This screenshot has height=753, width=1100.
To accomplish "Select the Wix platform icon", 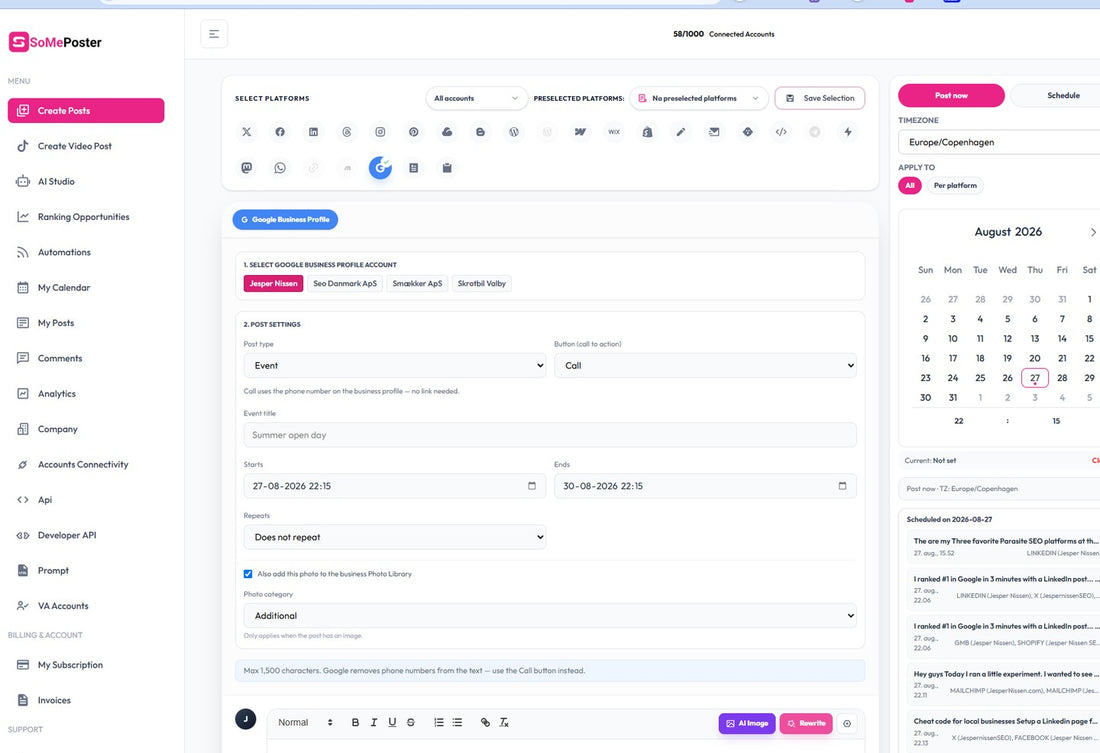I will [614, 132].
